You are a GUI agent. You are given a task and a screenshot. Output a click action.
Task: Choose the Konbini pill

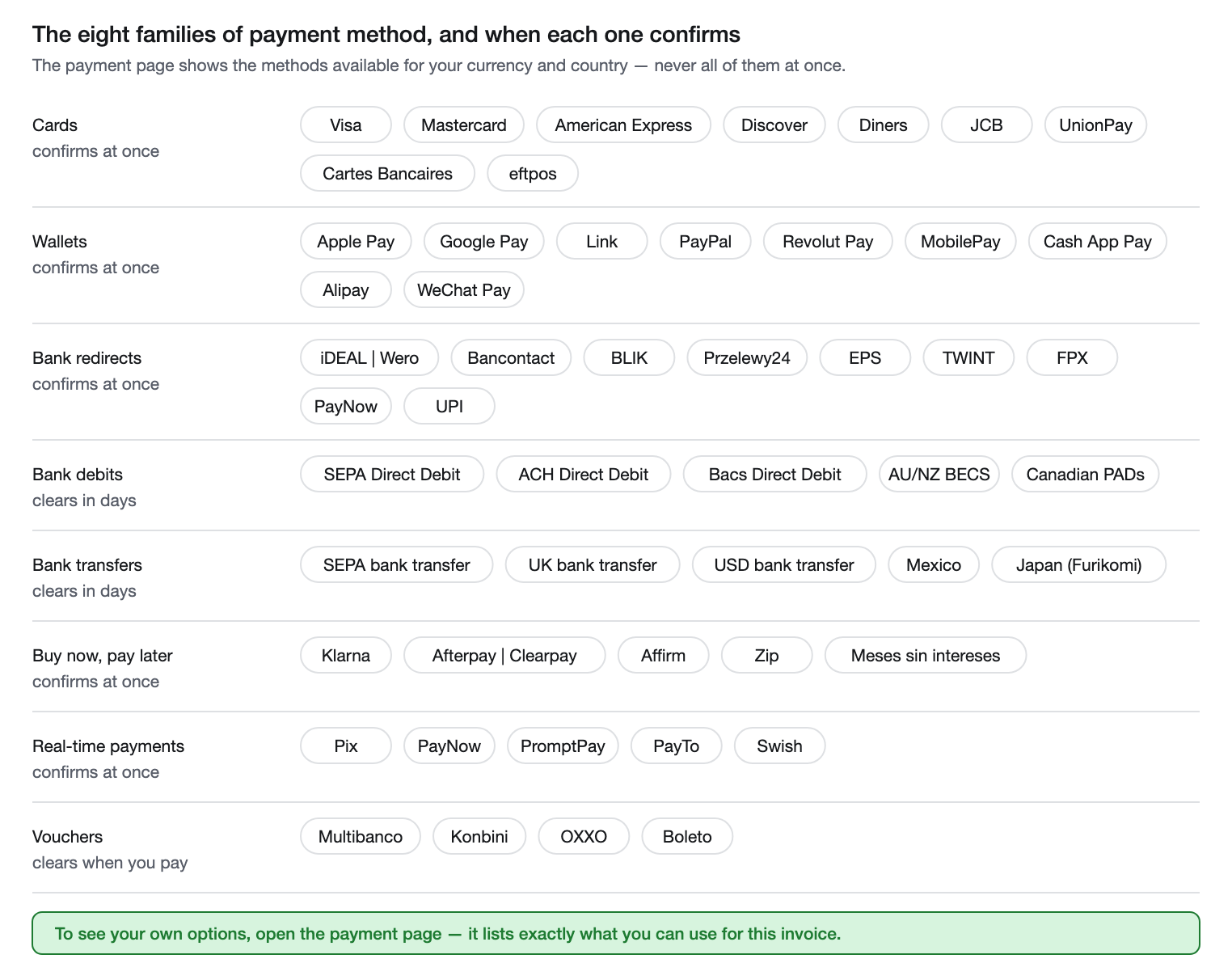coord(479,836)
